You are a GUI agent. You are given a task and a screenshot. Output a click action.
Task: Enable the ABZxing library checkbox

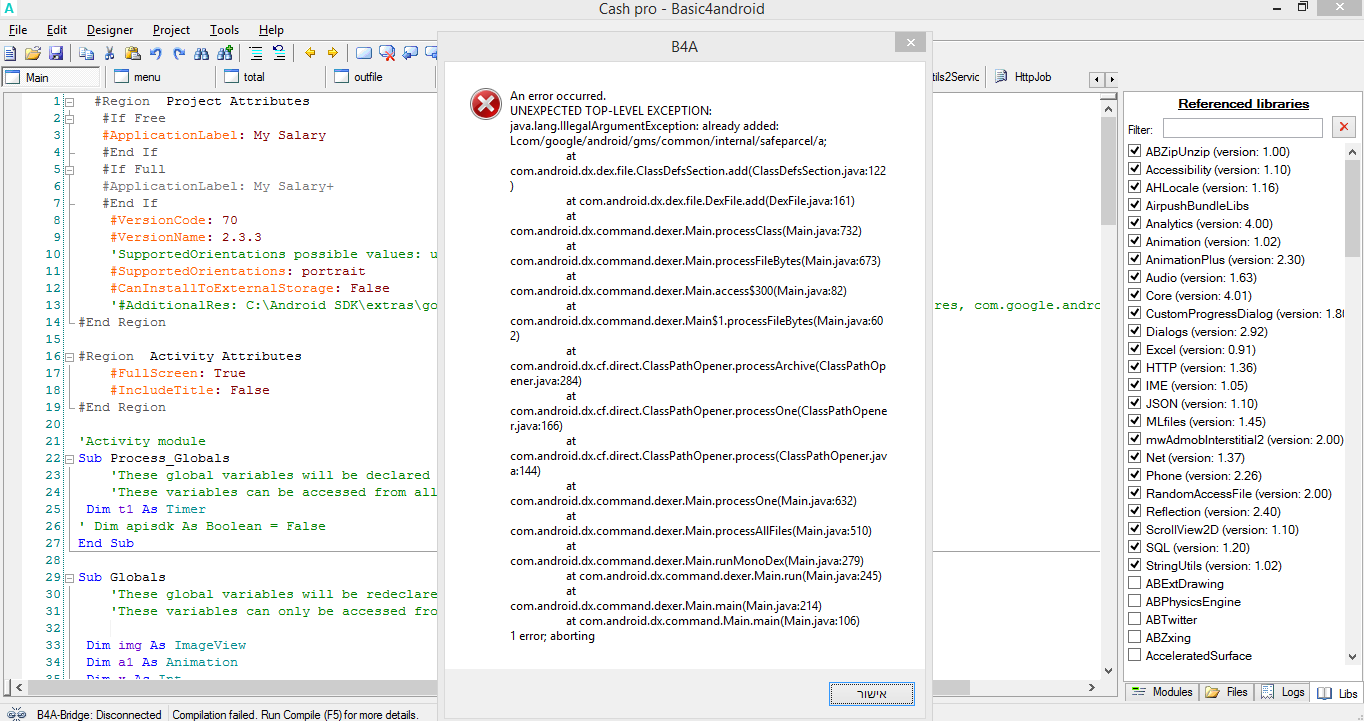[1135, 637]
